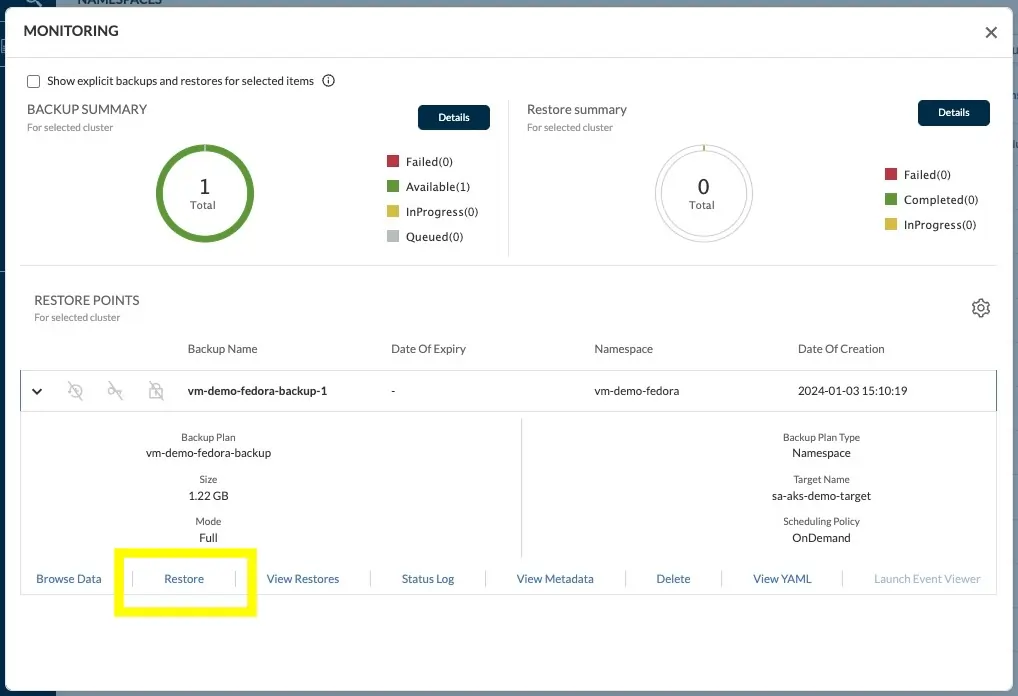
Task: Click the Namespace column header
Action: point(623,349)
